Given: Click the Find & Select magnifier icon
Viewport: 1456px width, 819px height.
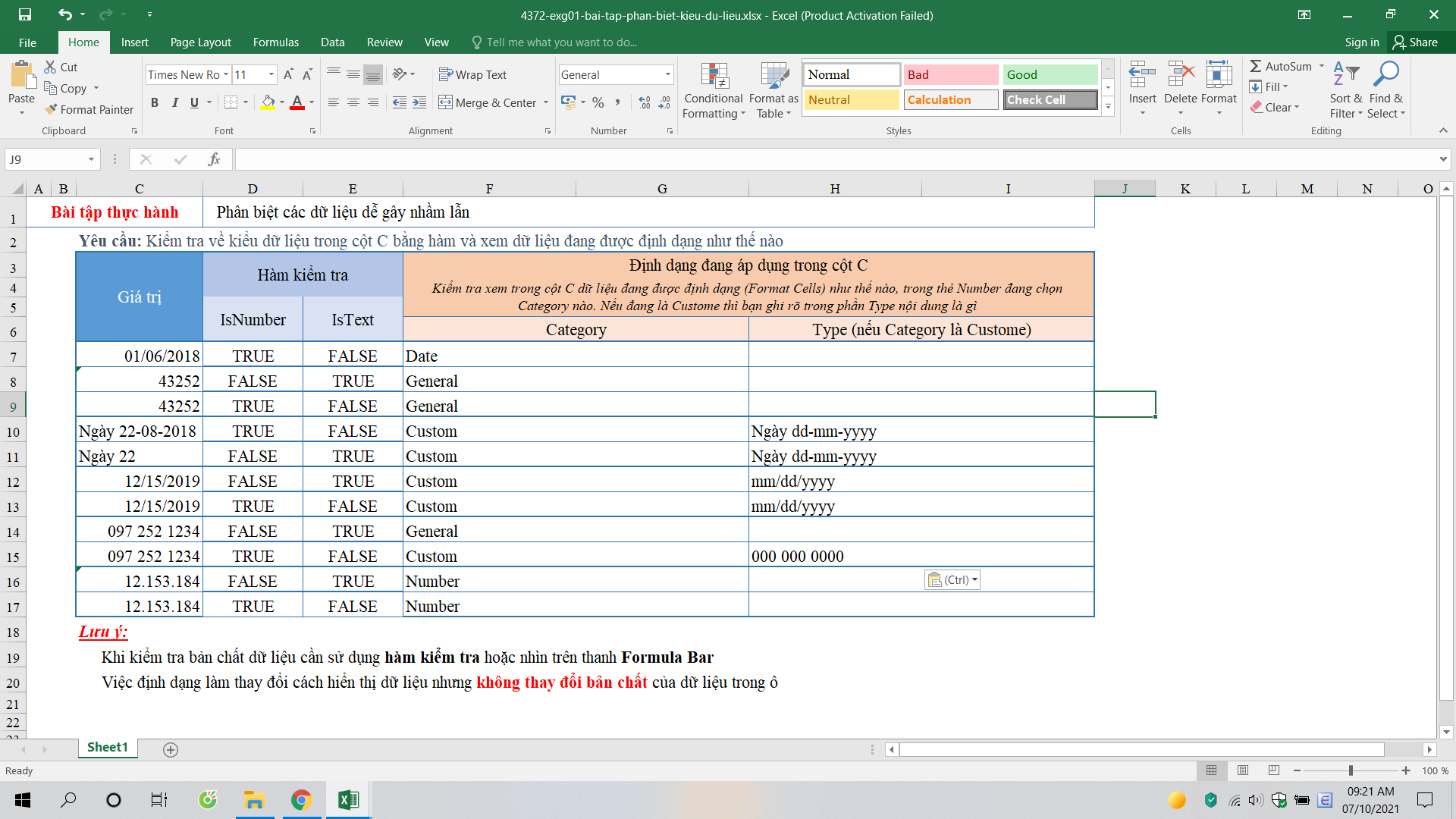Looking at the screenshot, I should tap(1386, 74).
